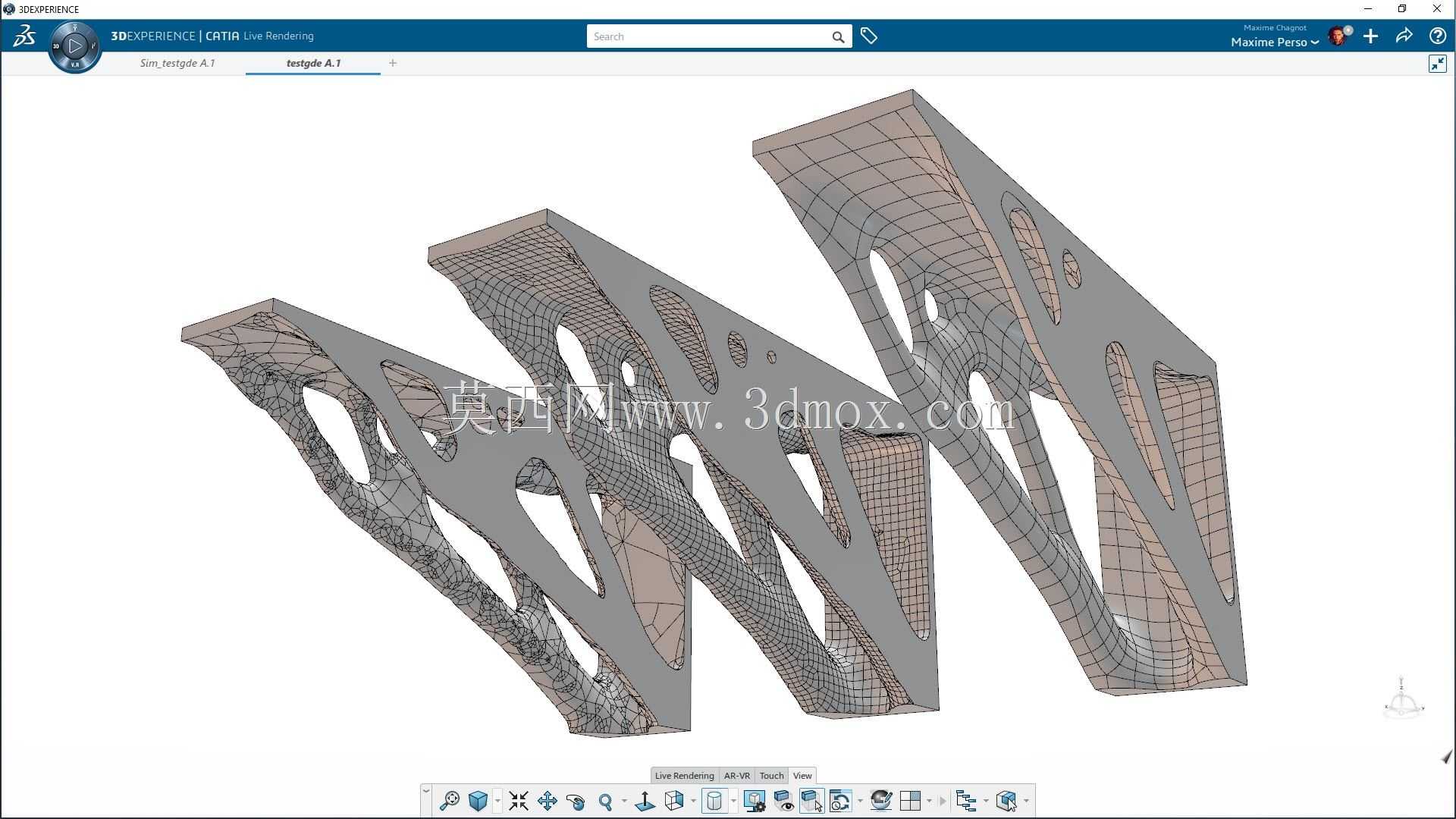Toggle the Hide/Show eye icon

(x=783, y=801)
